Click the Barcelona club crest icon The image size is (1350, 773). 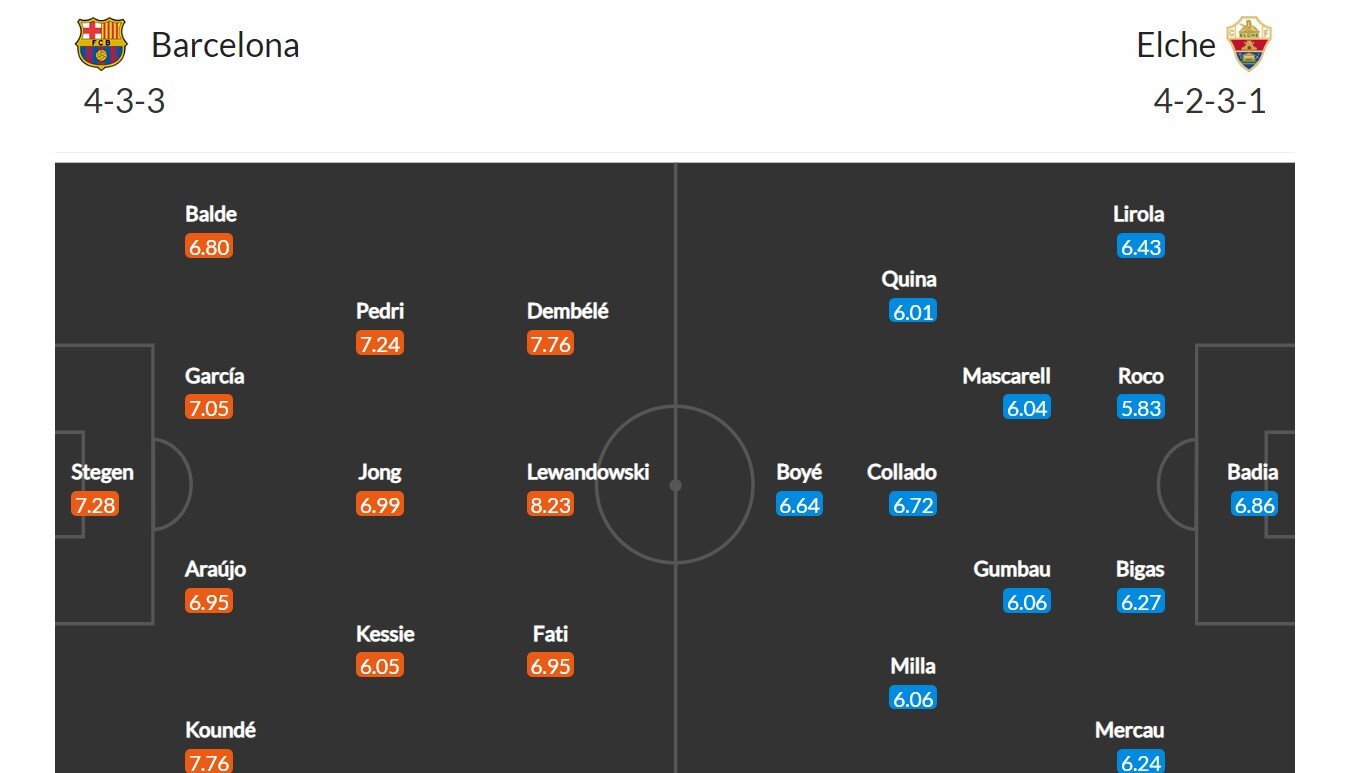pos(102,44)
